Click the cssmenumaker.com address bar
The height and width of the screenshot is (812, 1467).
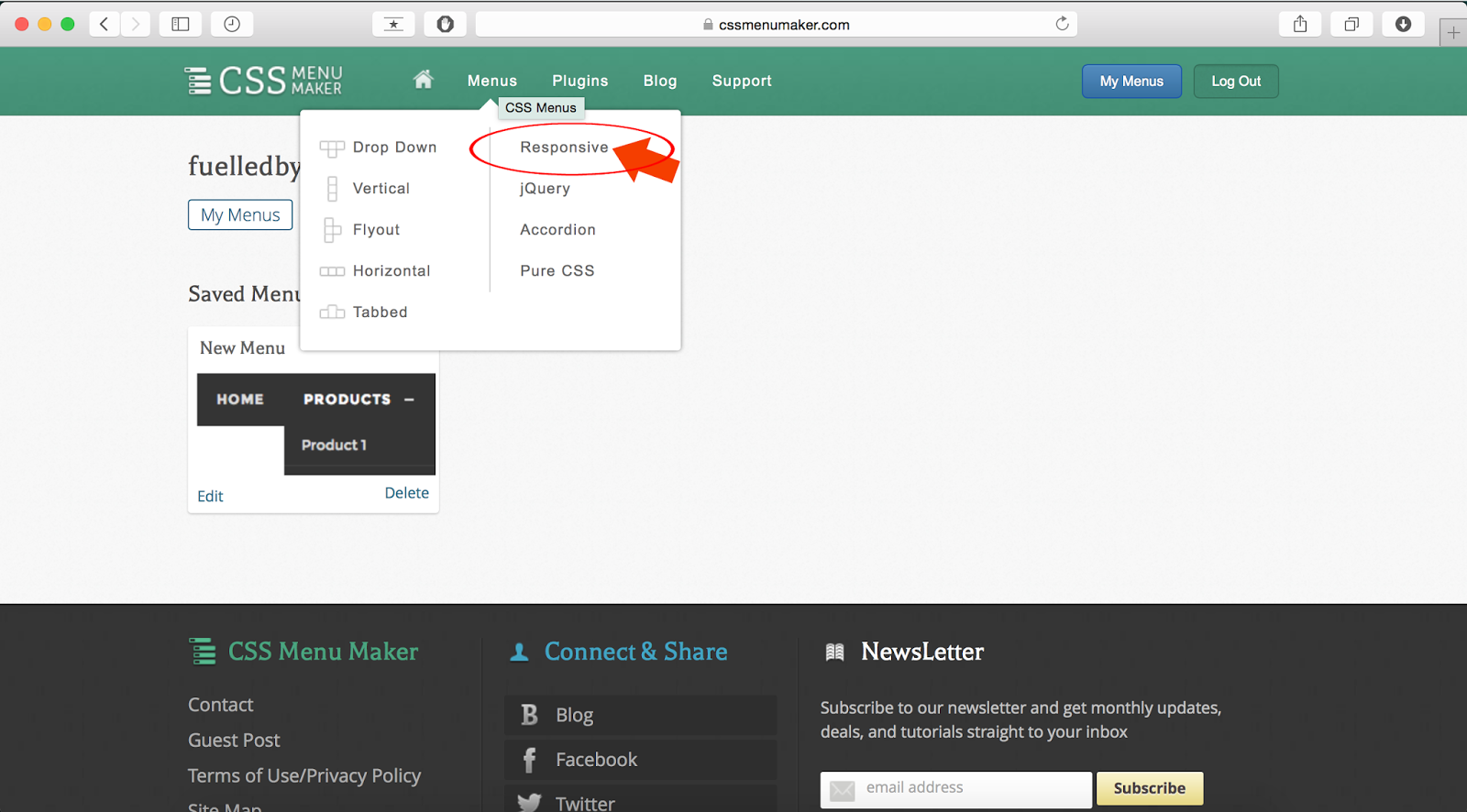776,25
